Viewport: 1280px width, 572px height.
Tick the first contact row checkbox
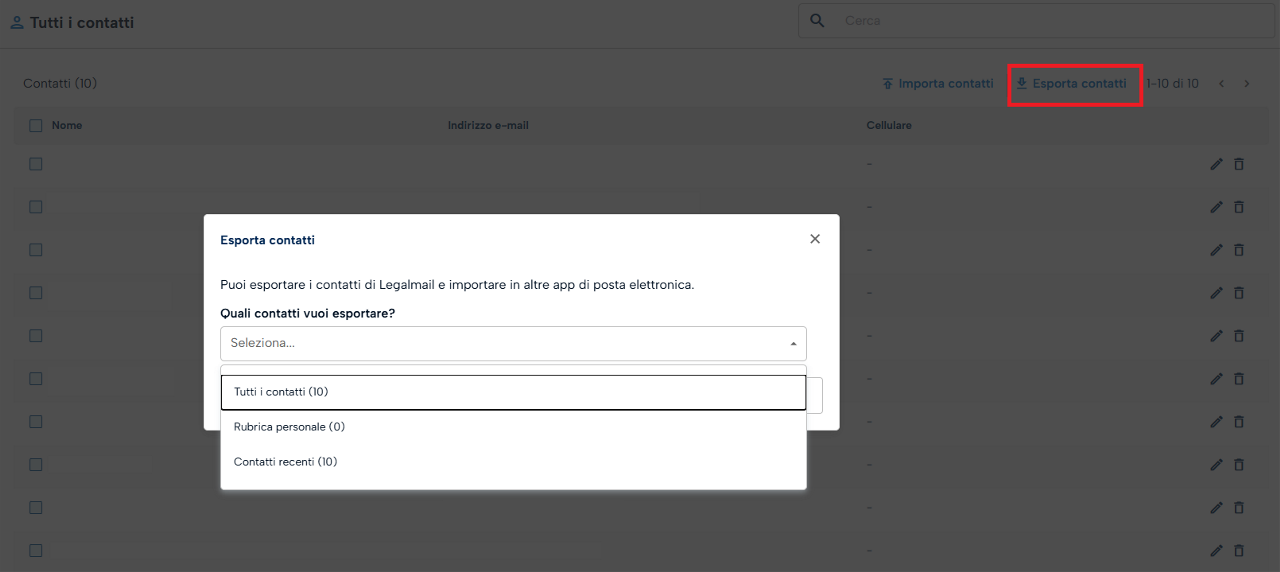(x=36, y=164)
